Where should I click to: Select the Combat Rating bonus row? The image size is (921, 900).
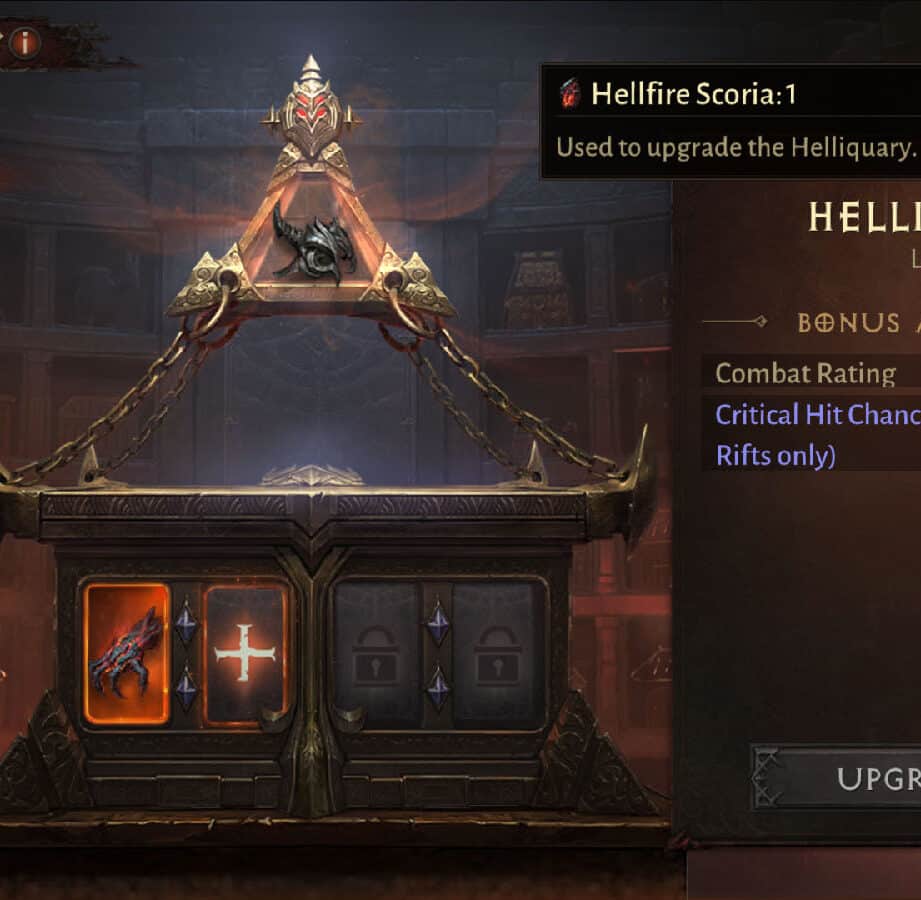pos(811,374)
